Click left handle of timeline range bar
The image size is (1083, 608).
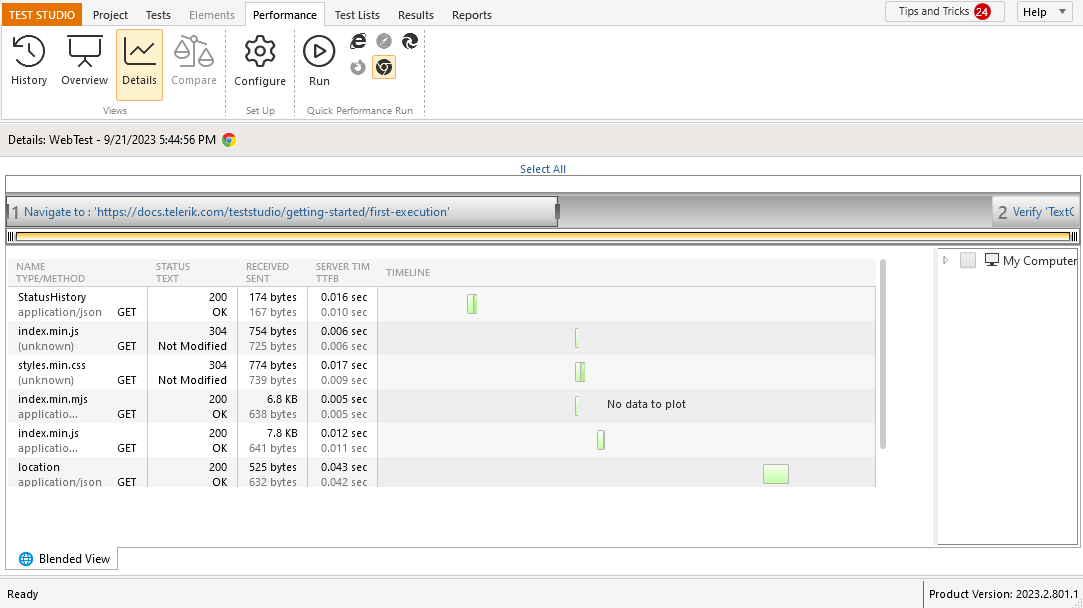tap(10, 236)
